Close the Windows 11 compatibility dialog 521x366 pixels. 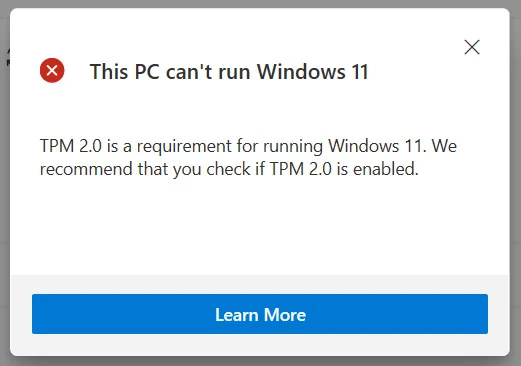(472, 47)
